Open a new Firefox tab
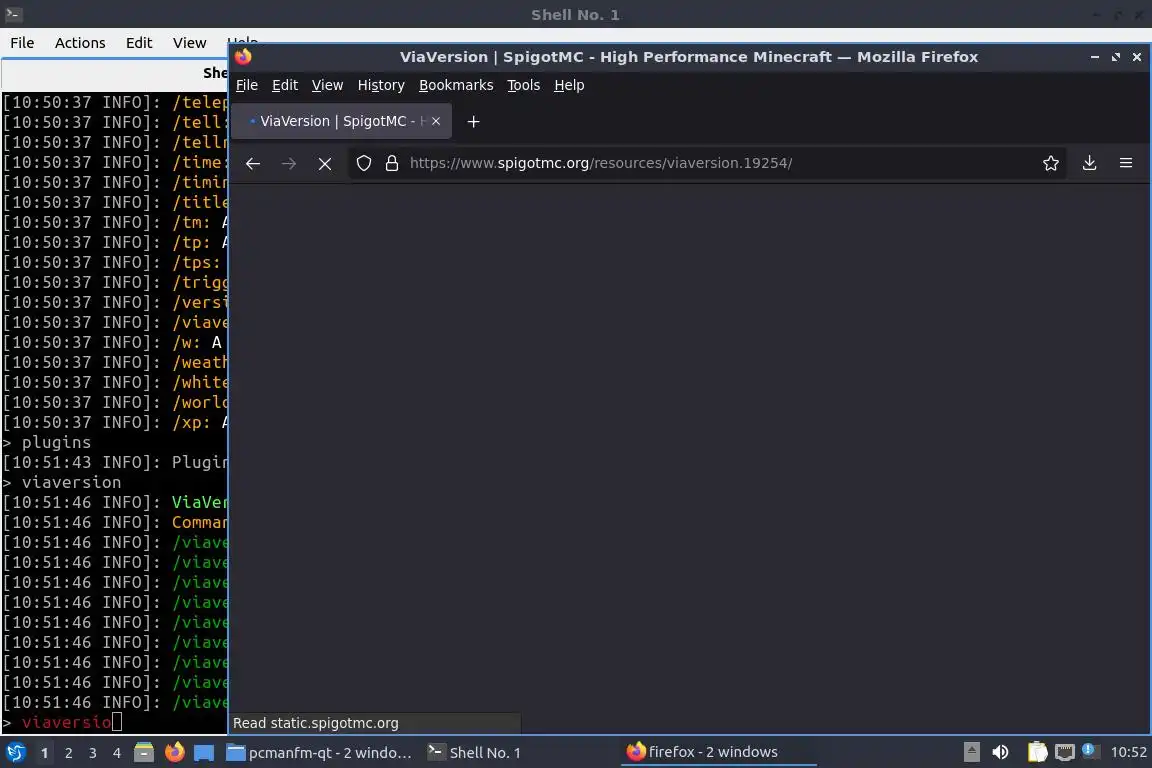Screen dimensions: 1152x768 click(x=473, y=121)
